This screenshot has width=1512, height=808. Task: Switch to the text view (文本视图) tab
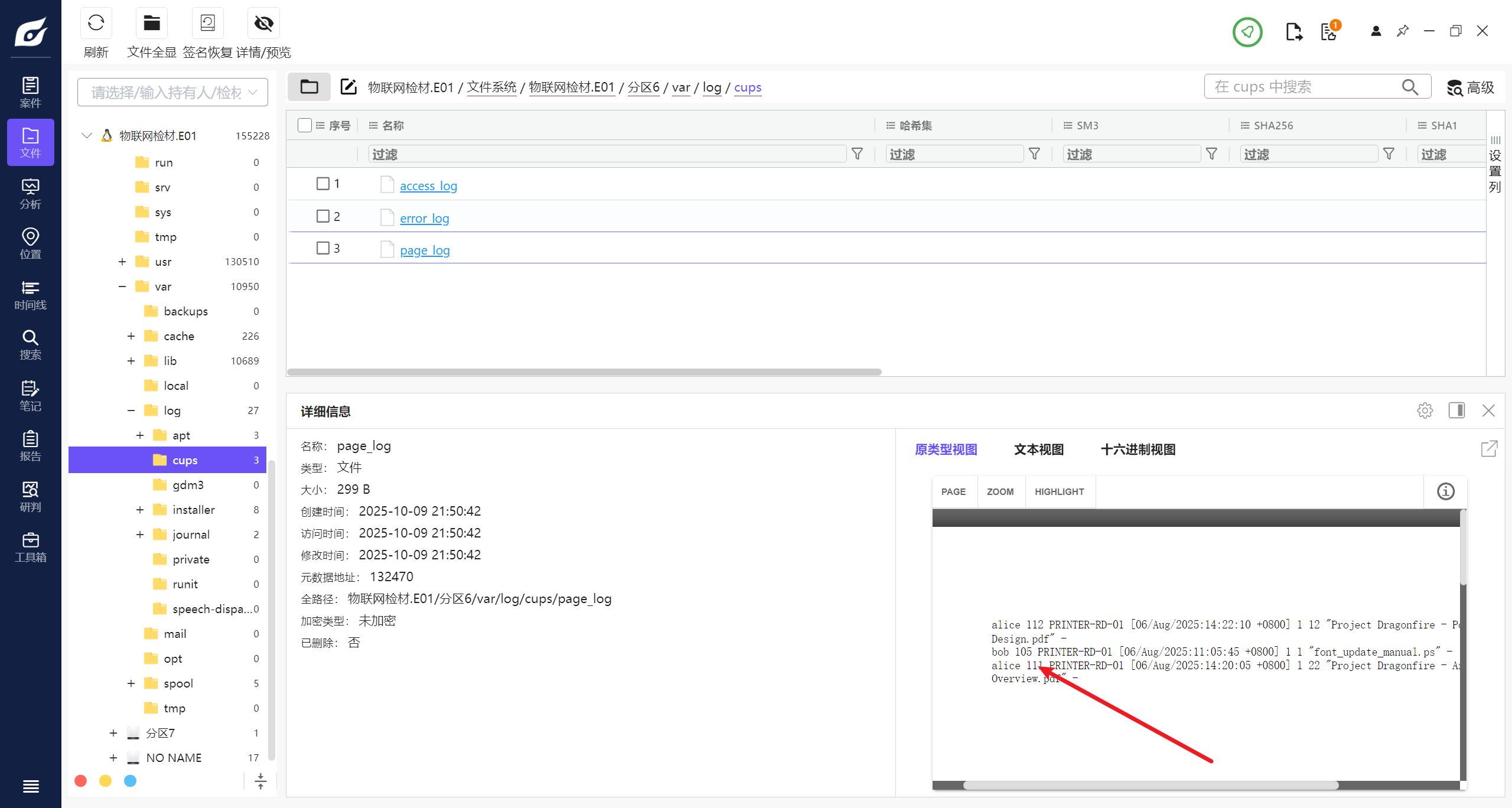(1038, 449)
